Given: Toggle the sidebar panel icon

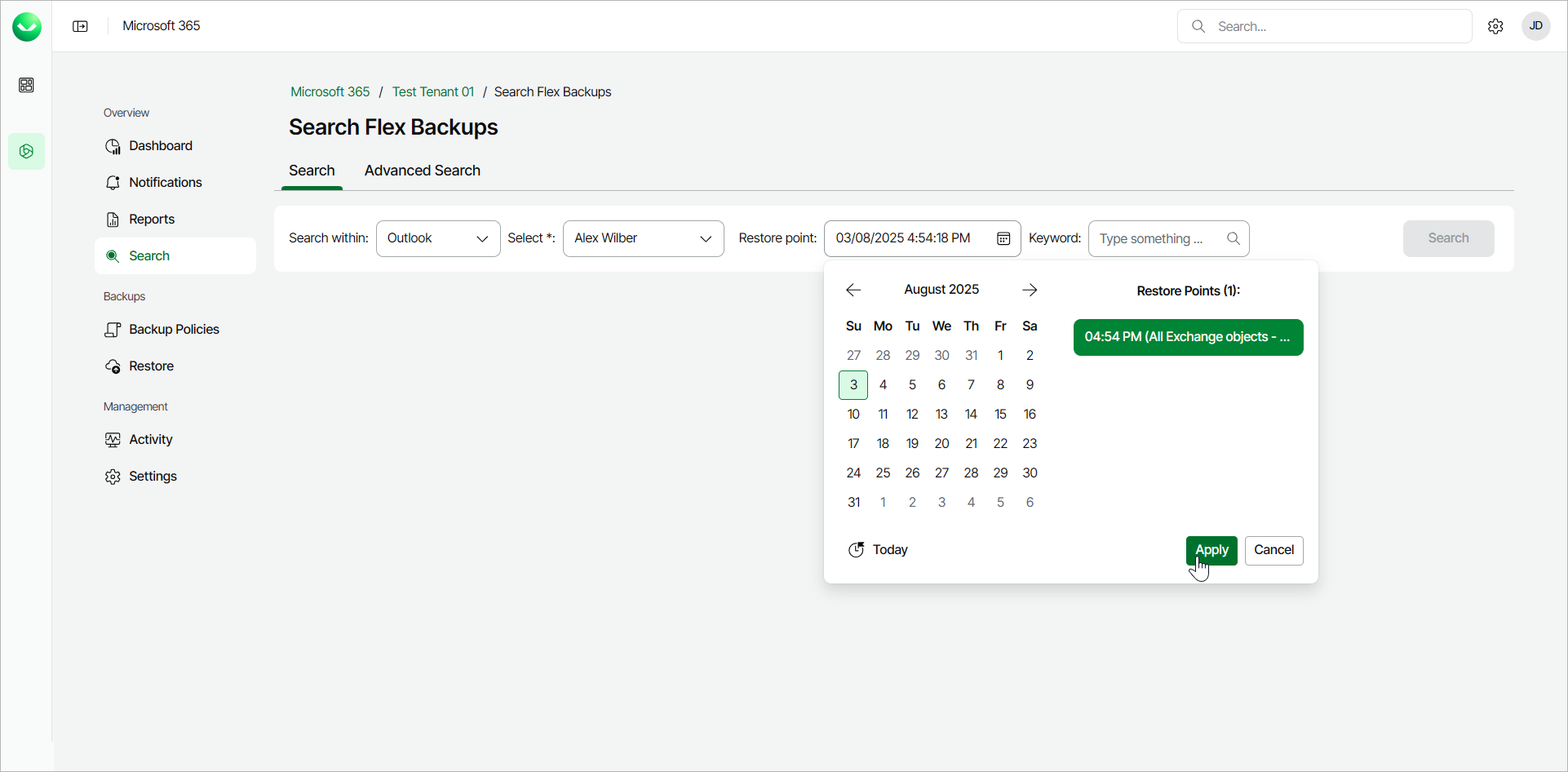Looking at the screenshot, I should point(80,26).
